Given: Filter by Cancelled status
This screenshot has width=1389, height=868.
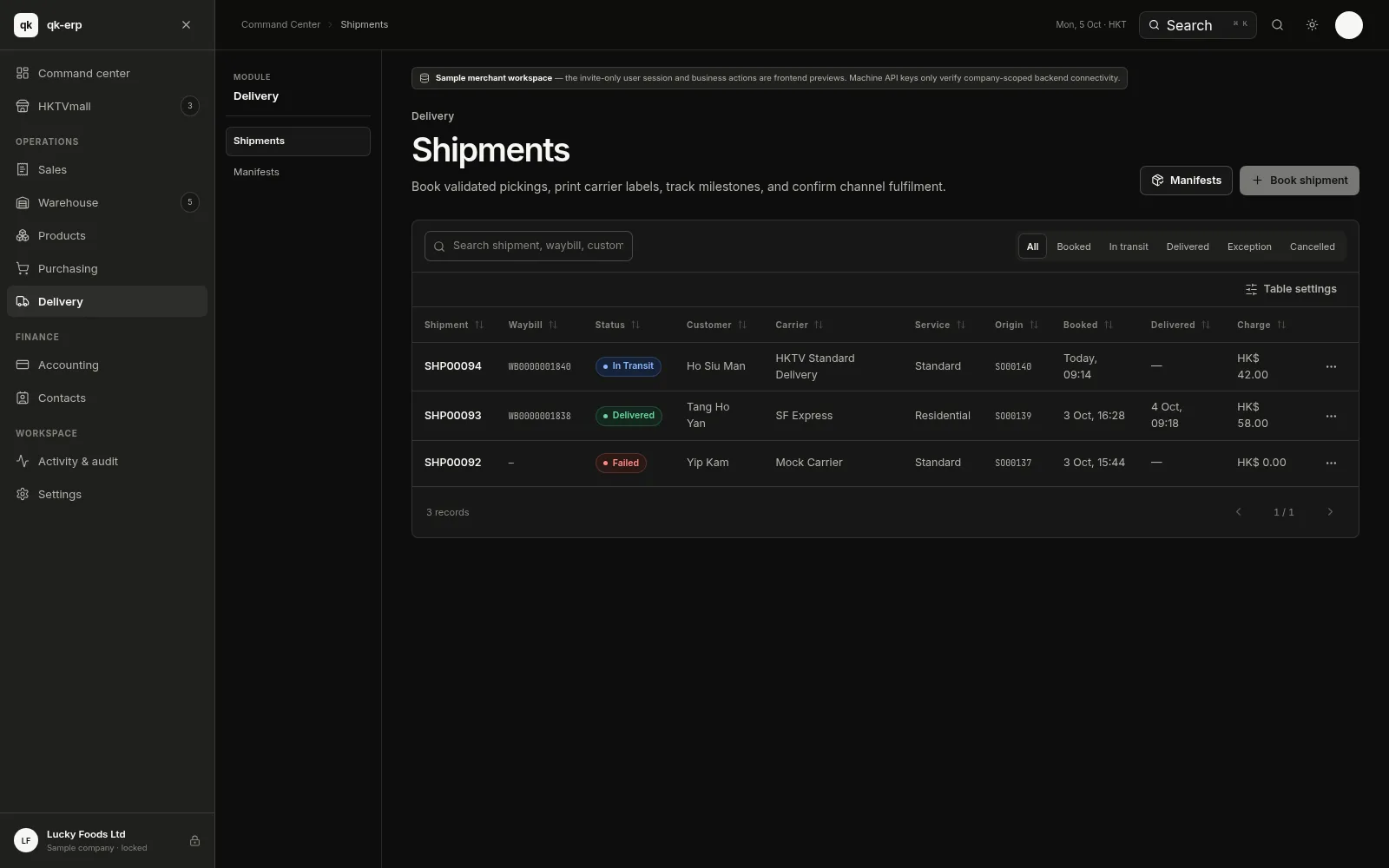Looking at the screenshot, I should pyautogui.click(x=1312, y=247).
